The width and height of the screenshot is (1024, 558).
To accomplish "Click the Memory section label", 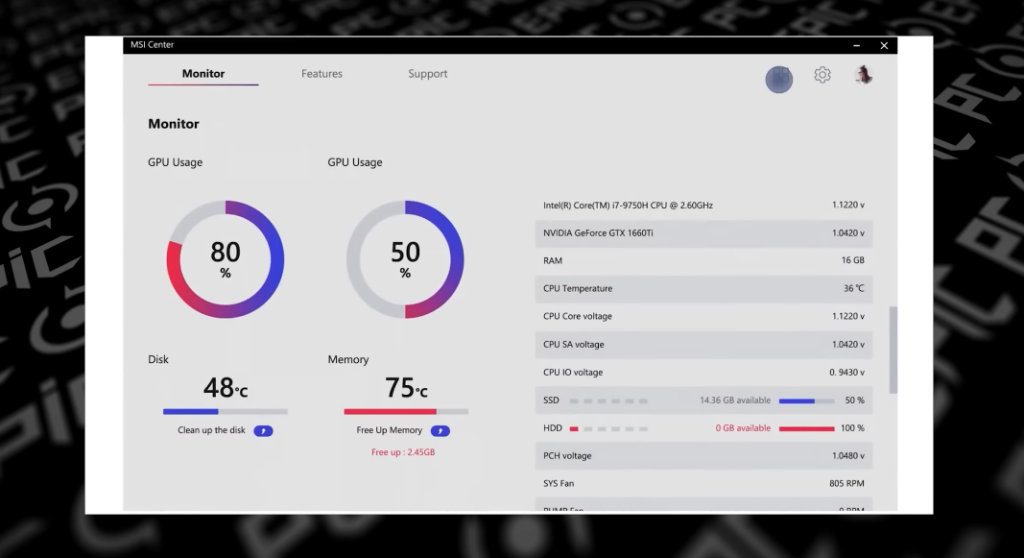I will (348, 359).
